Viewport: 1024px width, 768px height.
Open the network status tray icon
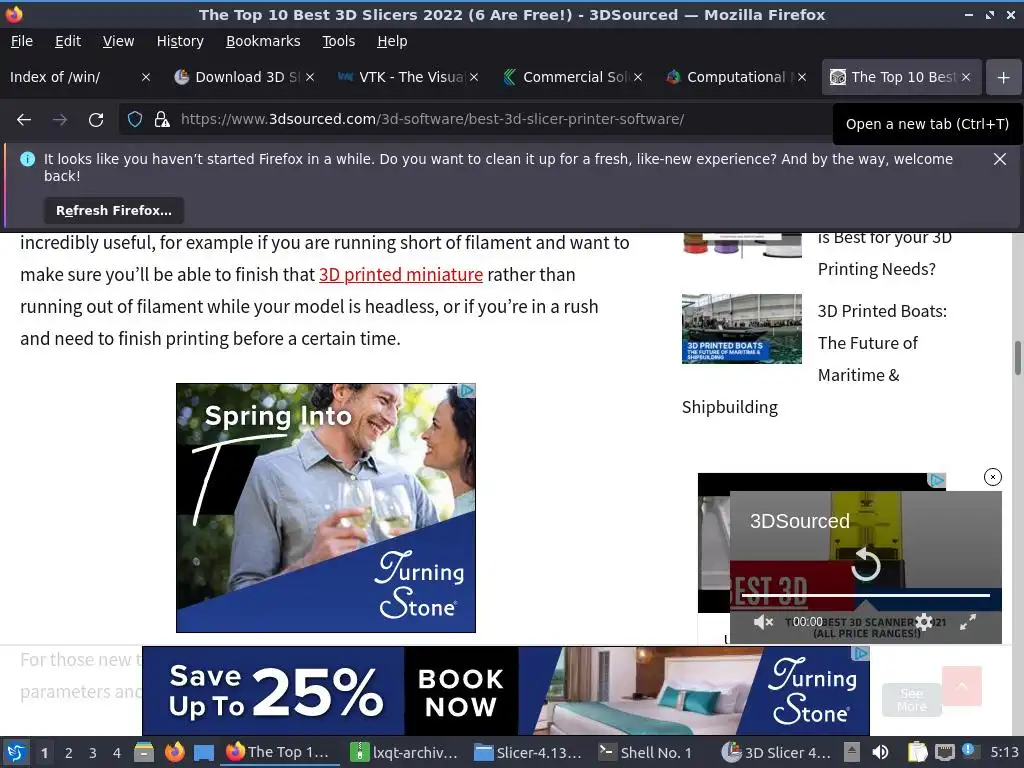click(x=944, y=752)
